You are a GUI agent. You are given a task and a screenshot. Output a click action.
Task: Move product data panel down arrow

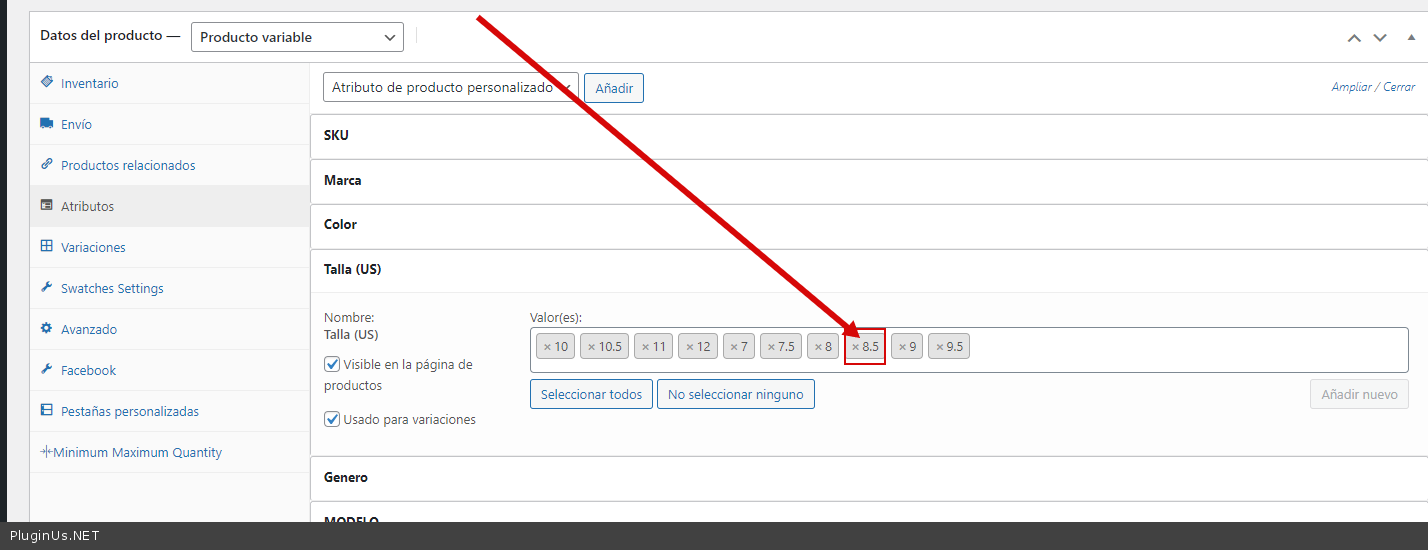(x=1380, y=38)
